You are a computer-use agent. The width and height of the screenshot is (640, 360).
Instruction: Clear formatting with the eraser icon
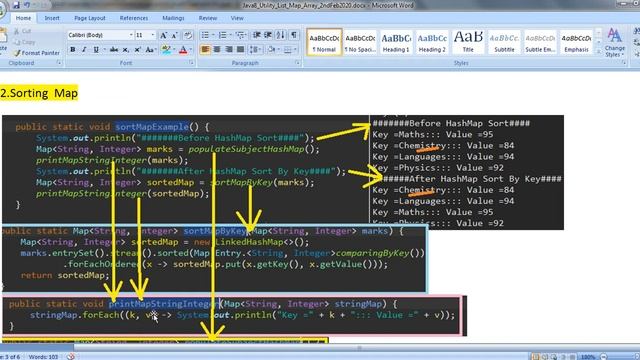[x=188, y=35]
